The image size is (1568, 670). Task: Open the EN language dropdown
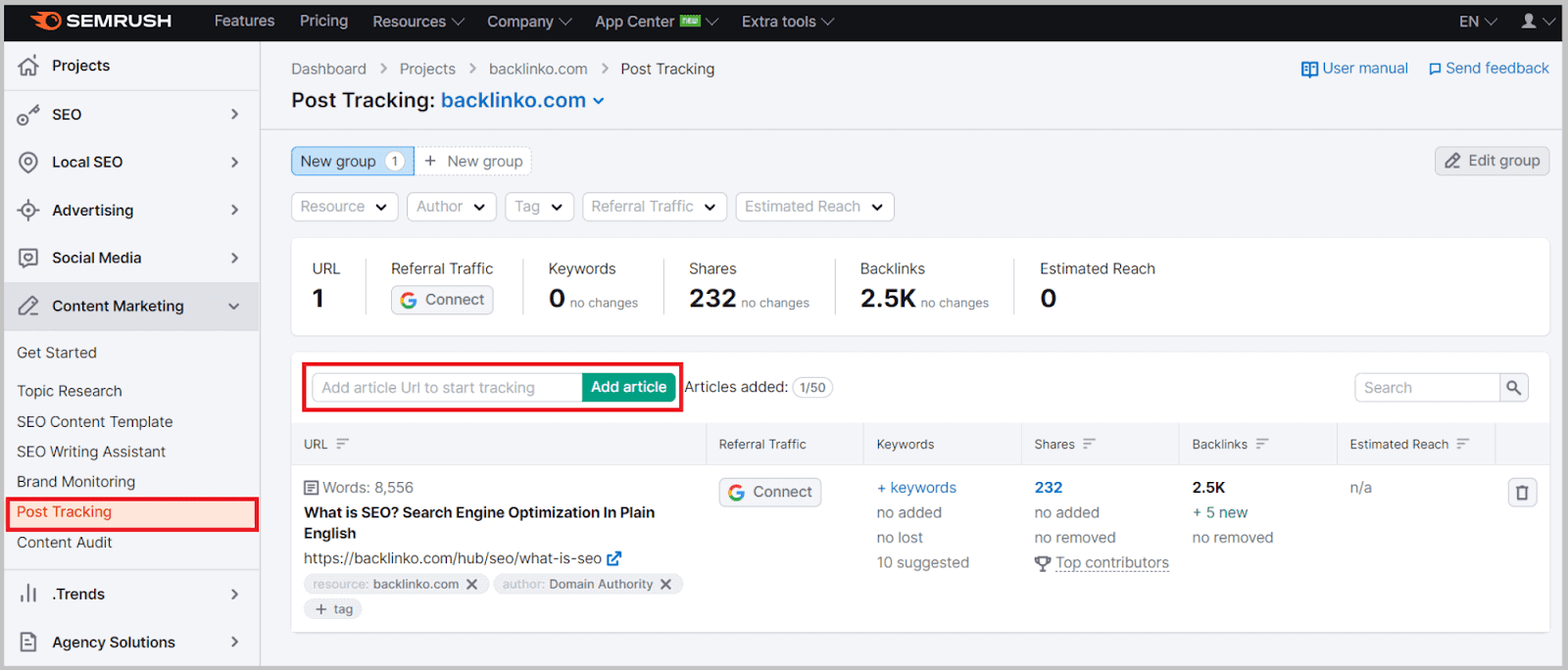[1478, 22]
